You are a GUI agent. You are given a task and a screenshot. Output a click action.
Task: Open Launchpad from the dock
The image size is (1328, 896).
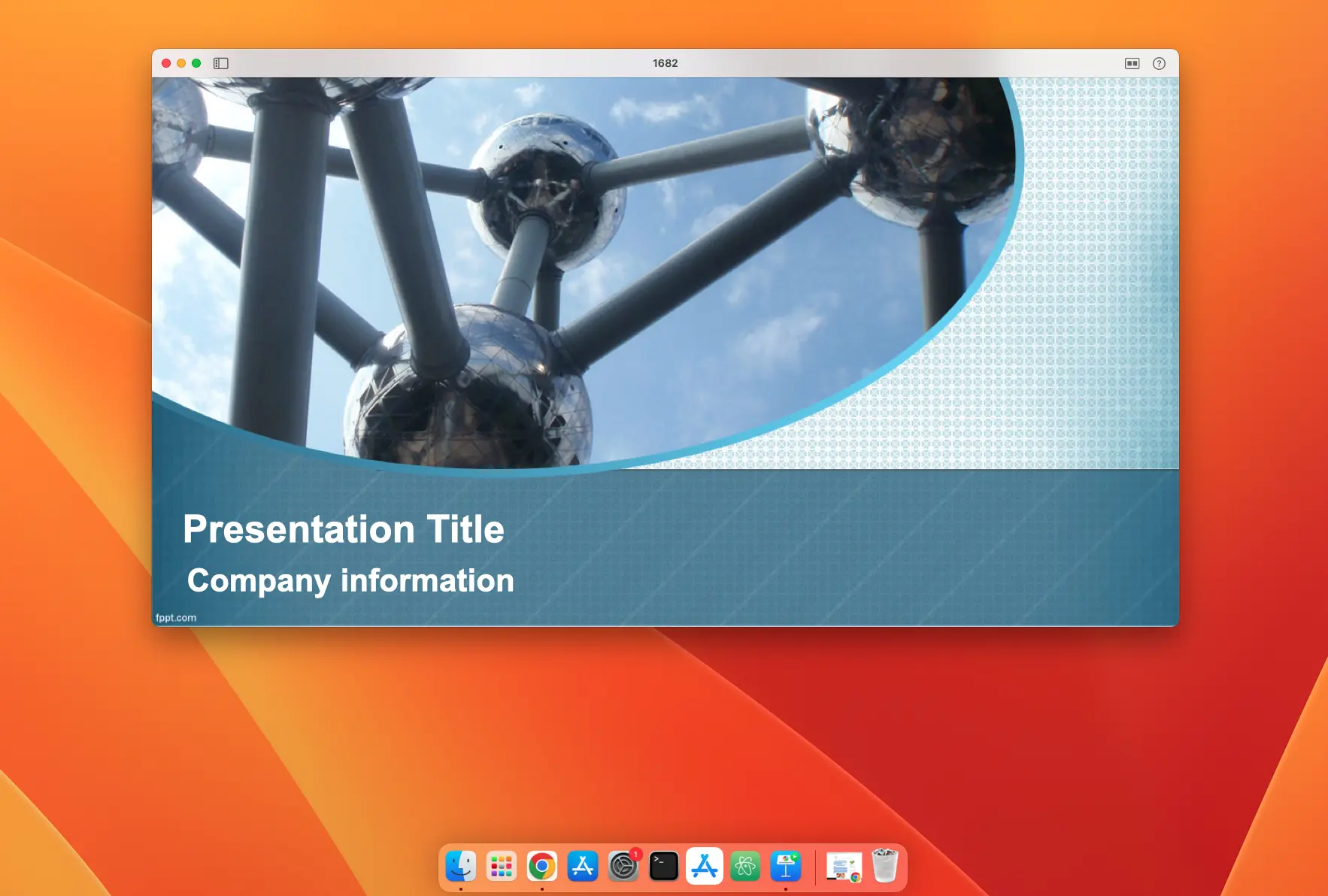(x=502, y=866)
